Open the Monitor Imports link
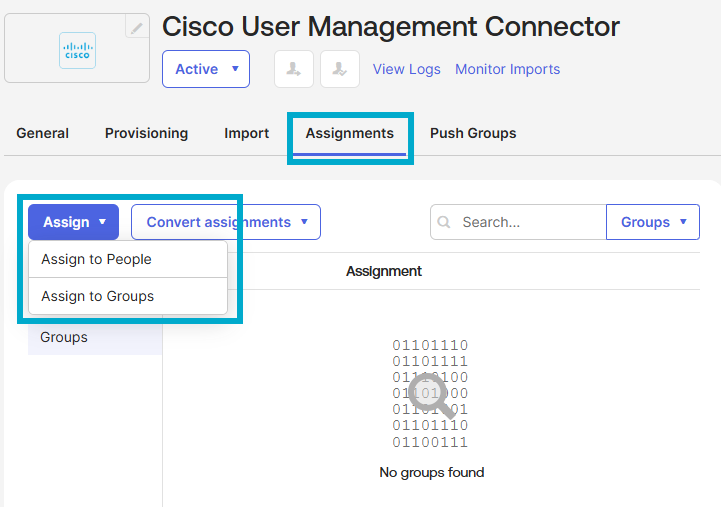Image resolution: width=721 pixels, height=507 pixels. coord(508,69)
